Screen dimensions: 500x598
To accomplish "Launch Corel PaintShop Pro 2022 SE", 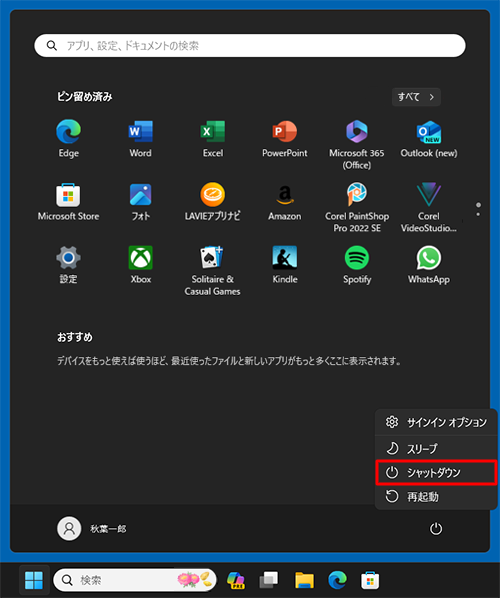I will [357, 207].
